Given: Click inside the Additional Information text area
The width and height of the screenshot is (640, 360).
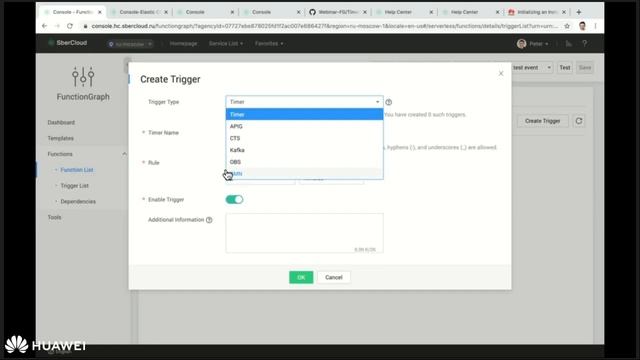Looking at the screenshot, I should click(304, 233).
